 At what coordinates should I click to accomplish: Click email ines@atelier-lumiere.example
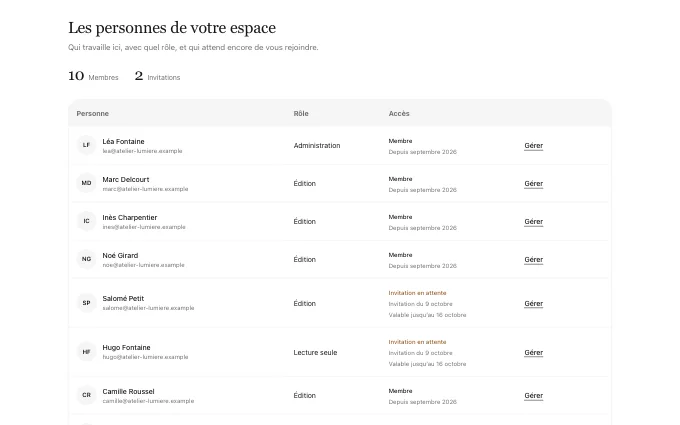(144, 227)
